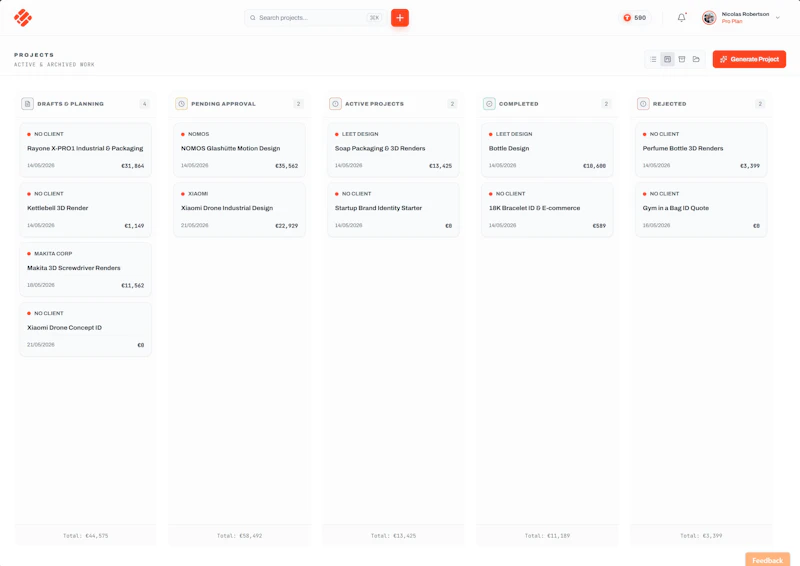Click the €31,864 amount
Image resolution: width=800 pixels, height=566 pixels.
click(x=133, y=166)
